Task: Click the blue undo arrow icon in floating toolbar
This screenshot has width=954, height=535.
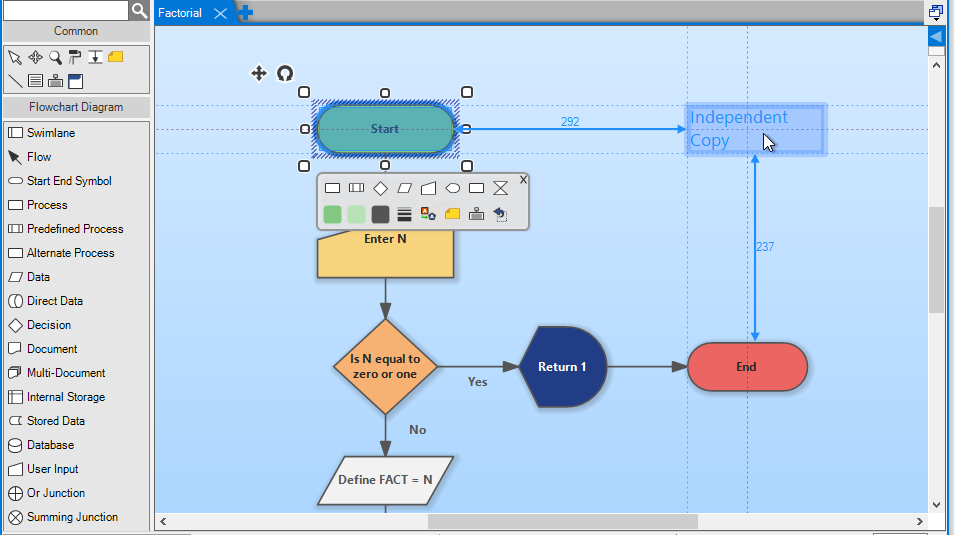Action: tap(500, 214)
